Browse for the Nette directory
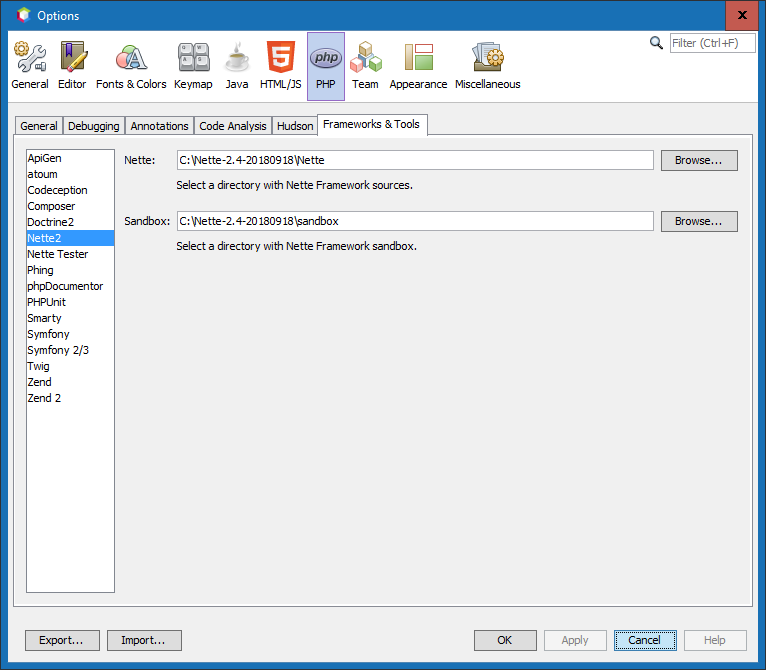Viewport: 766px width, 670px height. (699, 160)
